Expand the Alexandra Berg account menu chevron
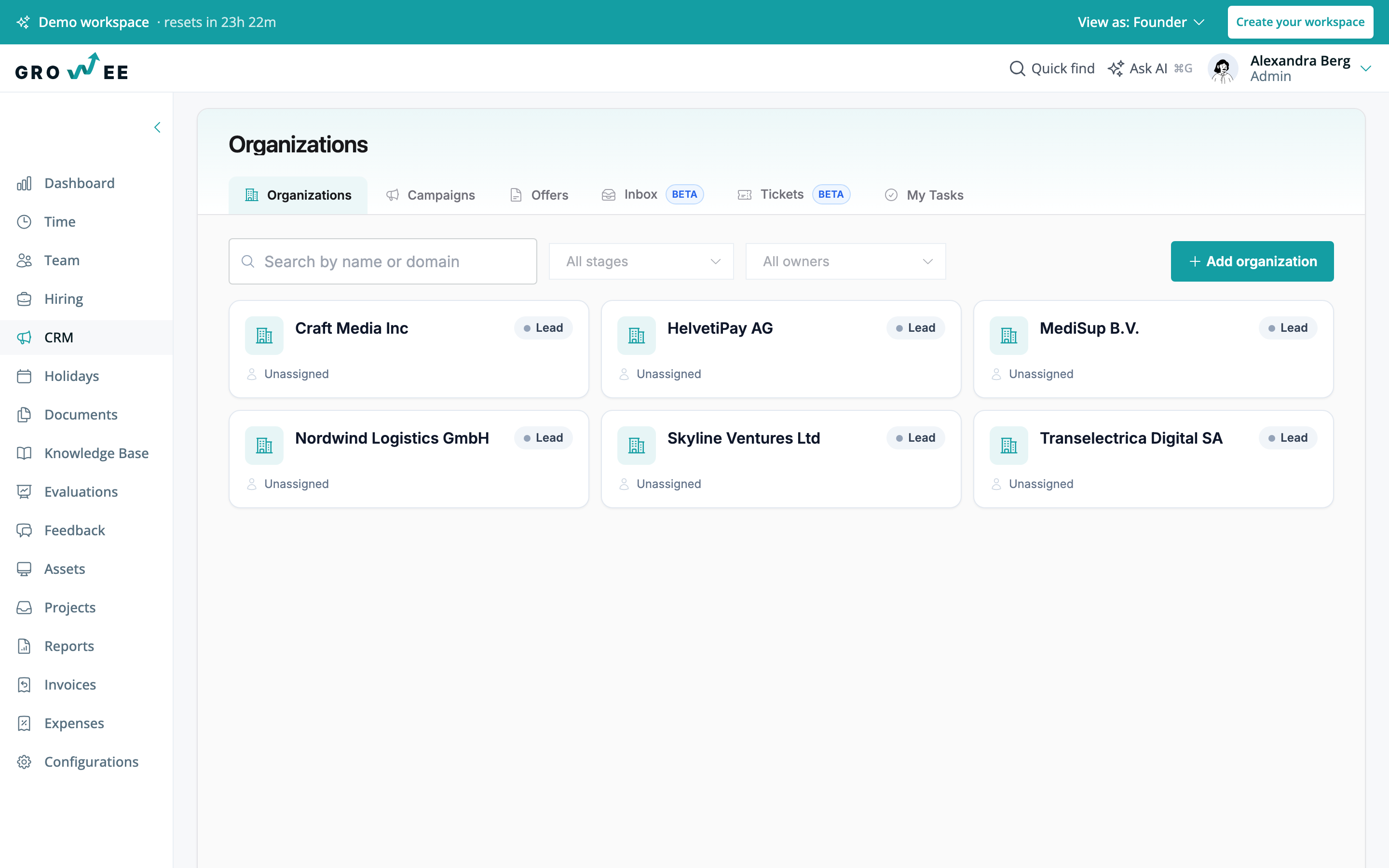Screen dimensions: 1389x868 (1366, 68)
